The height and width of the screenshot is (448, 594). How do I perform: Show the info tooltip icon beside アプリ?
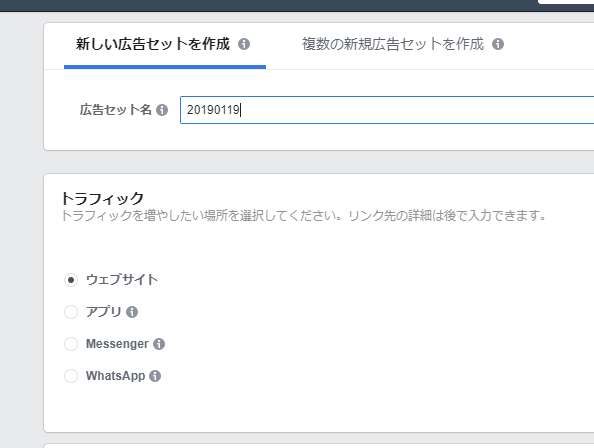point(132,312)
